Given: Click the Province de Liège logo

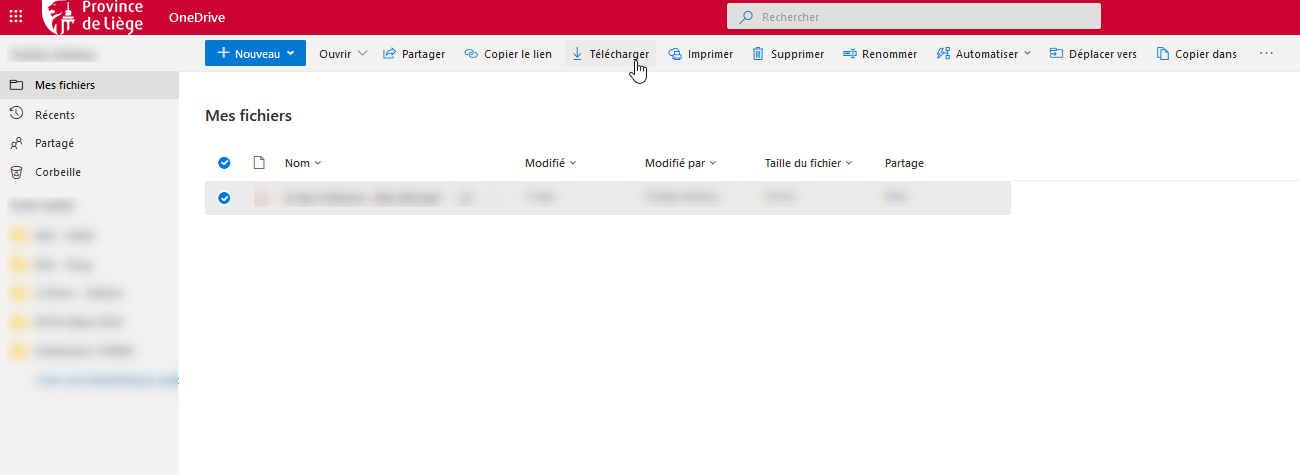Looking at the screenshot, I should 93,16.
